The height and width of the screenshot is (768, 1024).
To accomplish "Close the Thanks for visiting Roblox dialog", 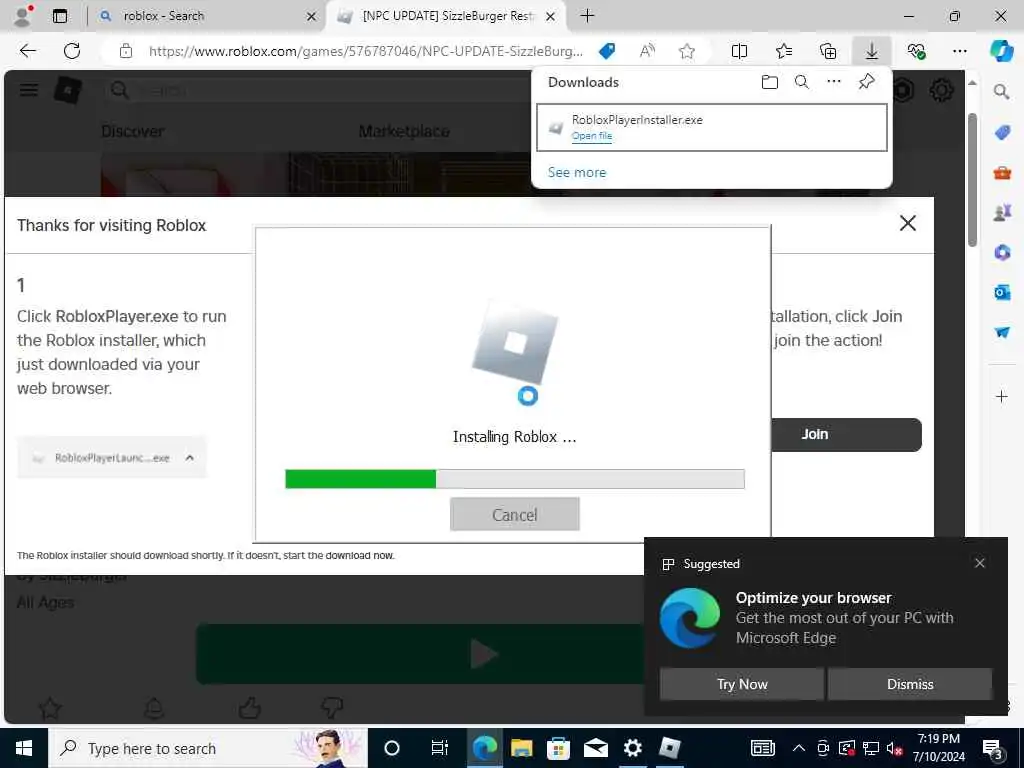I will click(x=908, y=223).
